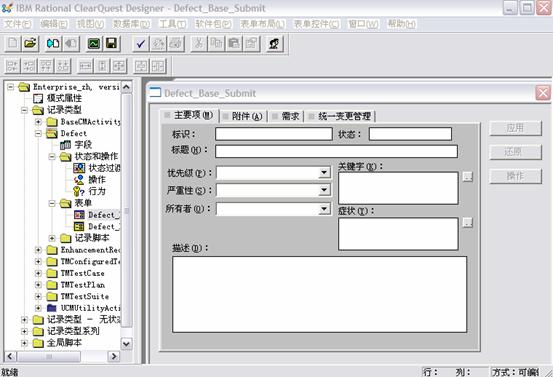Click the Align Top edges layout icon

click(x=46, y=66)
